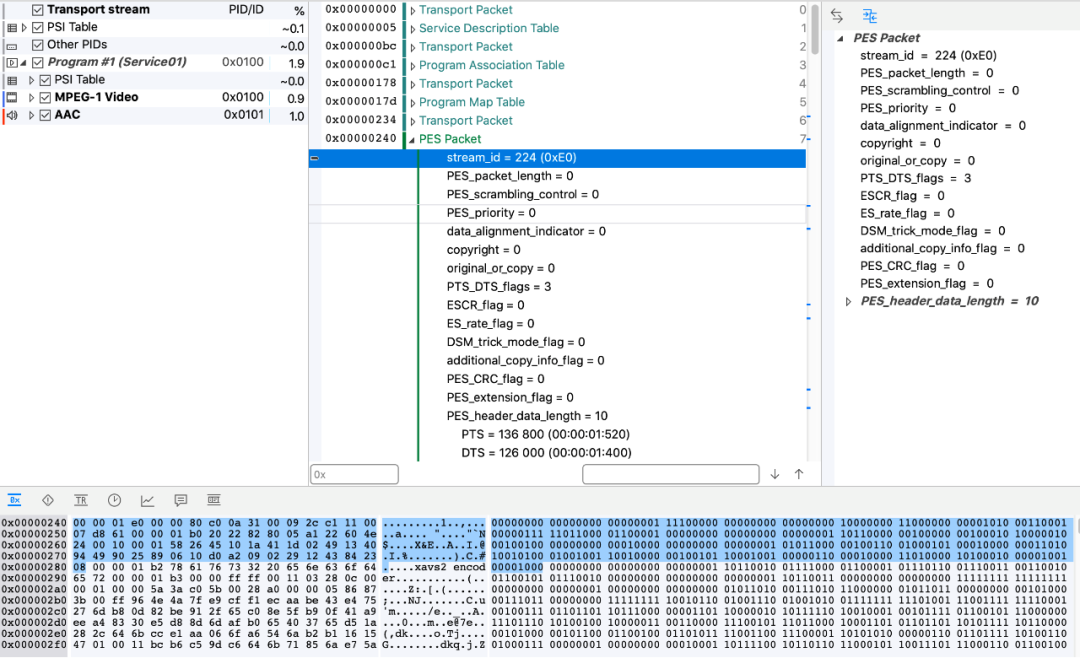Screen dimensions: 1080x658
Task: Toggle the AAC checkbox
Action: (x=45, y=115)
